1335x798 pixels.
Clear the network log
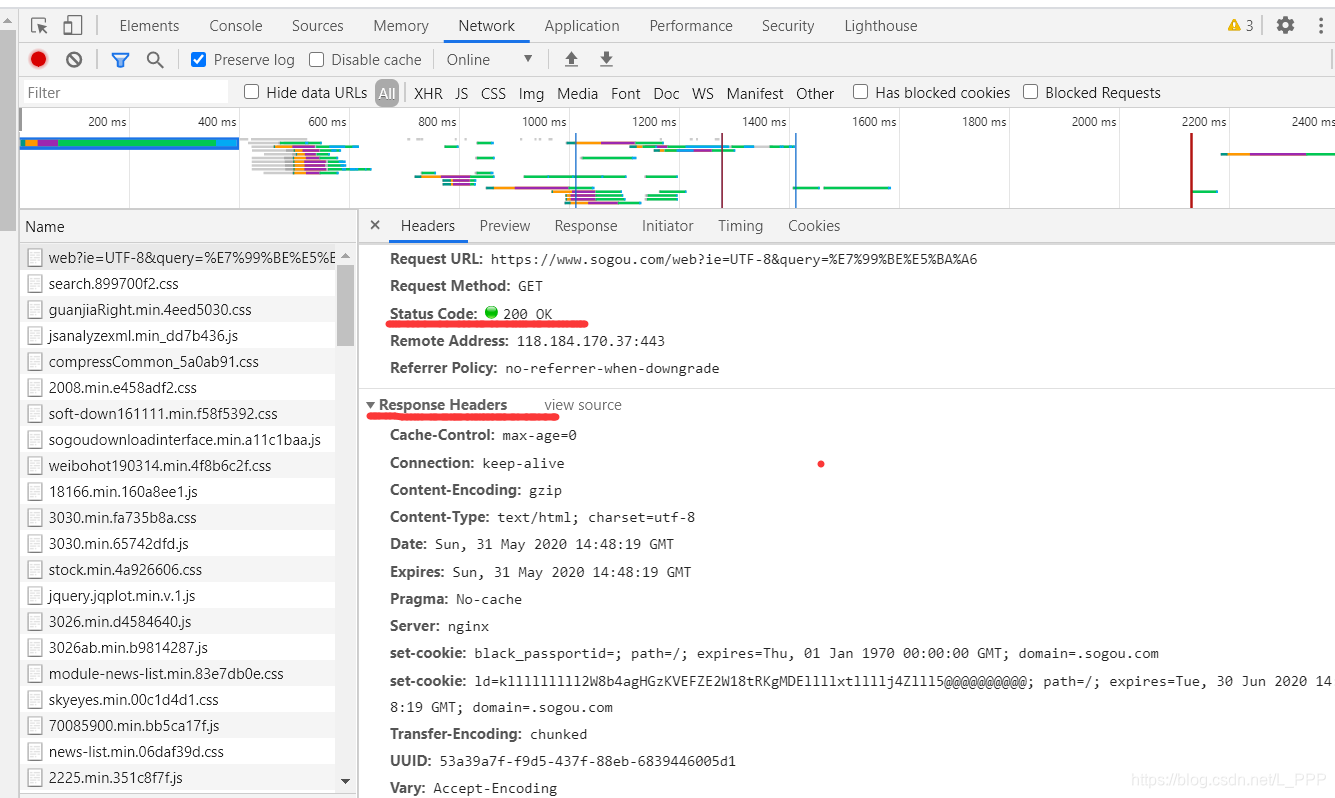[74, 60]
